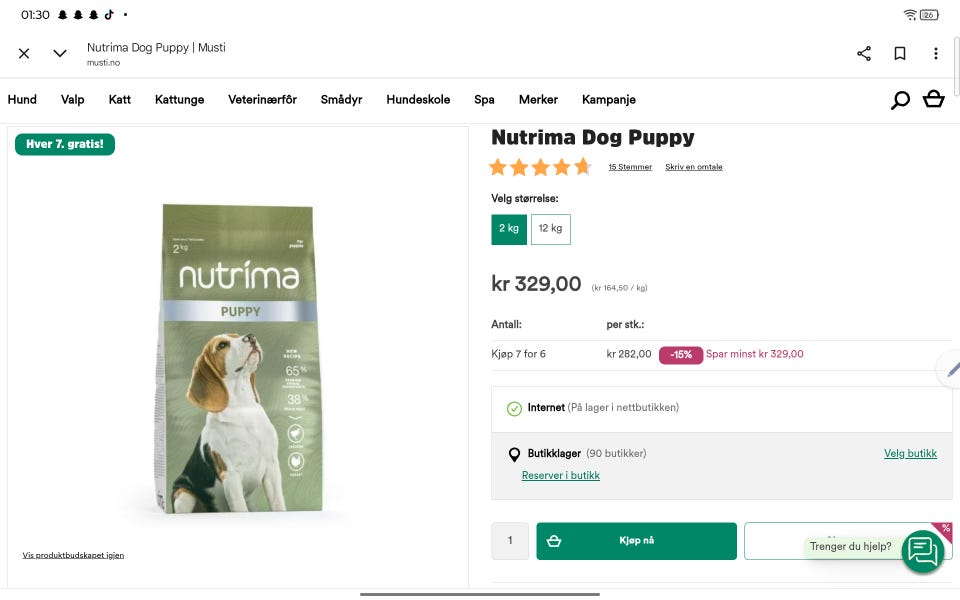Open the Veterinærfôr menu category
This screenshot has width=960, height=600.
[262, 100]
